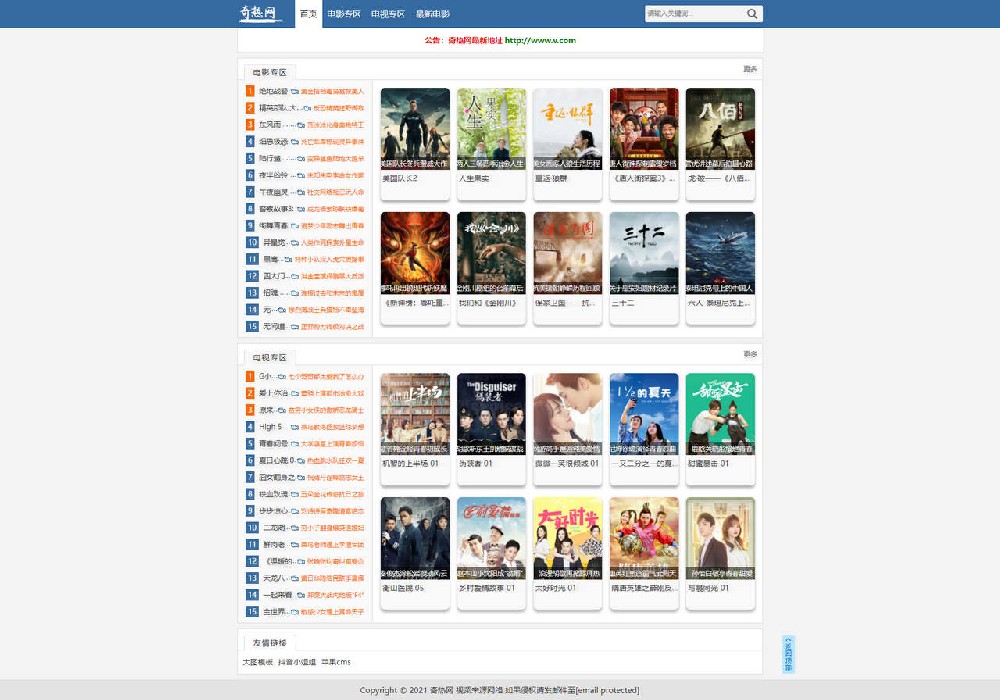Open the announcement URL link
1000x700 pixels.
(540, 40)
